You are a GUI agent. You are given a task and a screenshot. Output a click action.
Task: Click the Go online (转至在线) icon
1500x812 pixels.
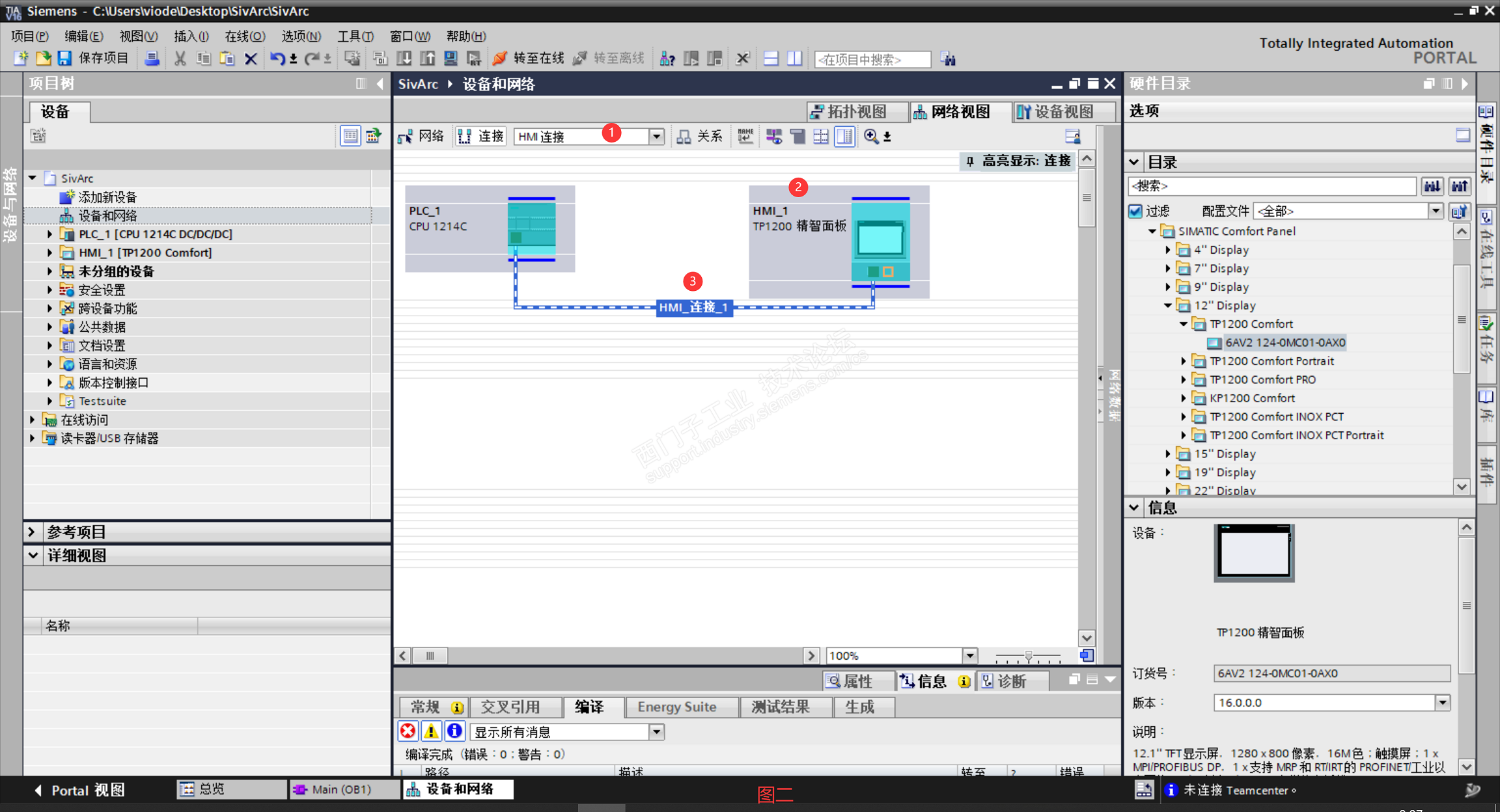coord(500,59)
